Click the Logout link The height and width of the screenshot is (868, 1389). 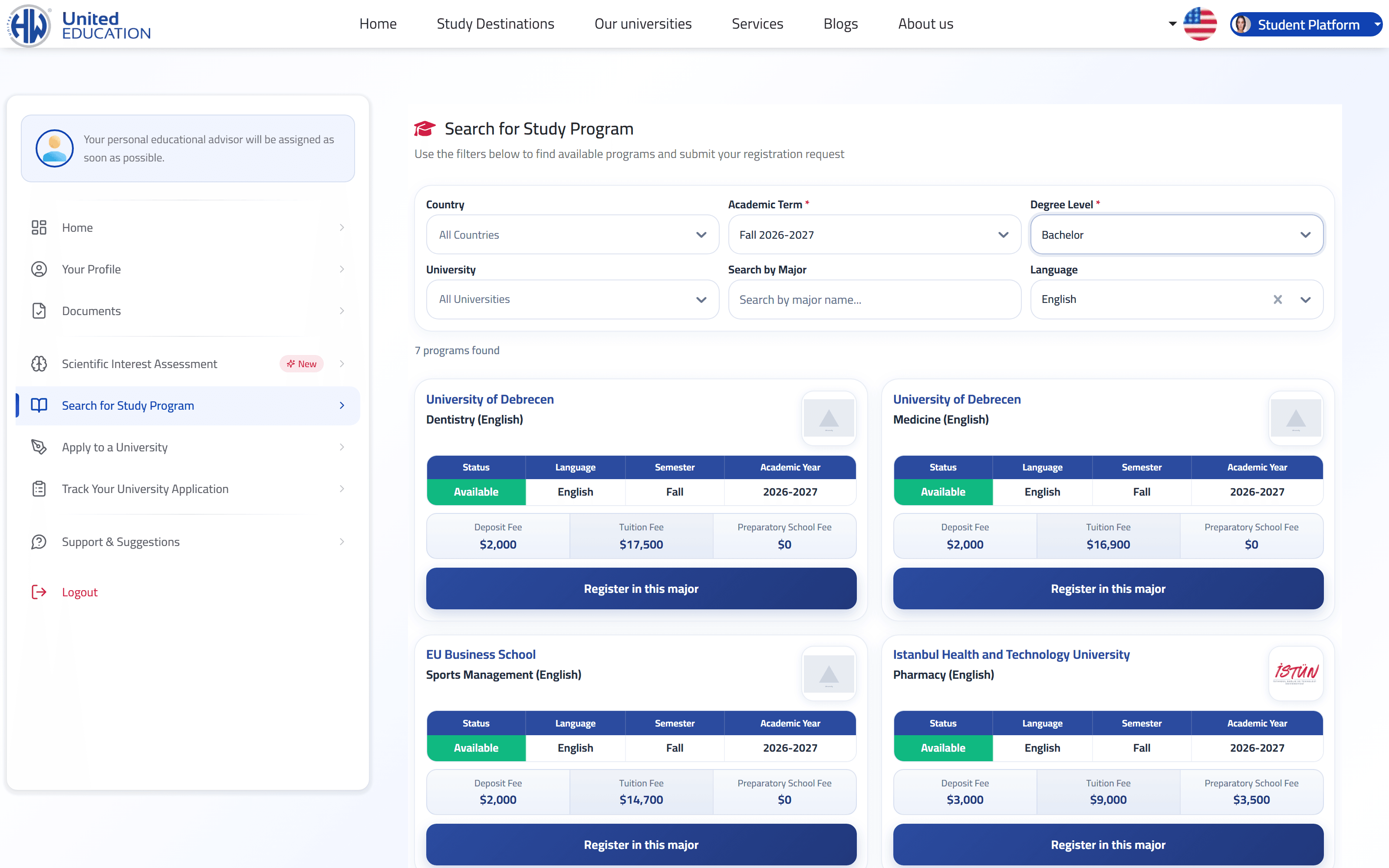click(x=80, y=592)
